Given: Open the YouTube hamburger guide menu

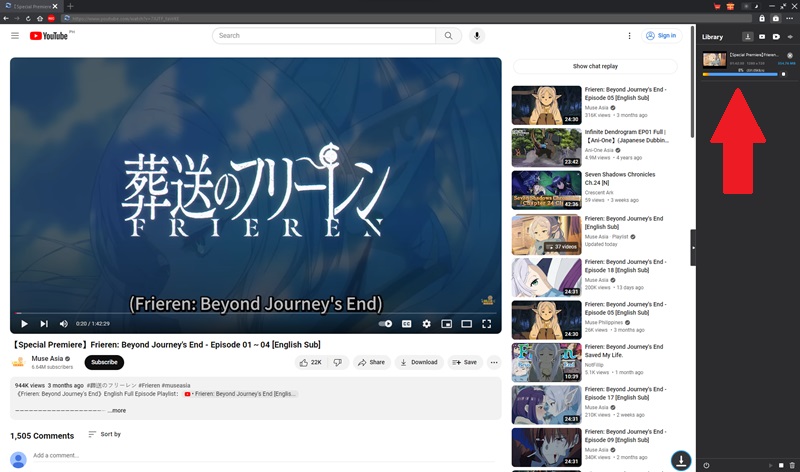Looking at the screenshot, I should (15, 36).
